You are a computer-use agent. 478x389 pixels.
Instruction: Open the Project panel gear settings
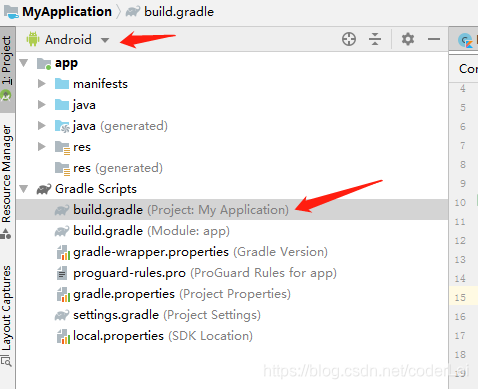coord(408,39)
